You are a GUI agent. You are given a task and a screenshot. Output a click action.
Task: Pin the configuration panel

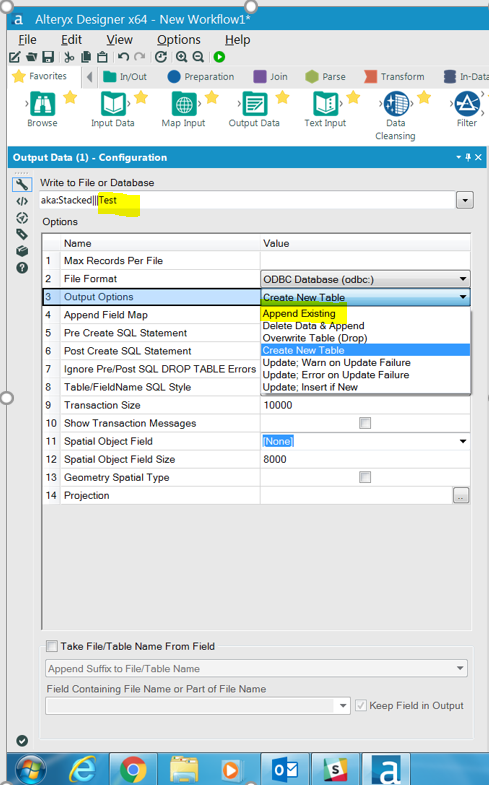point(468,157)
